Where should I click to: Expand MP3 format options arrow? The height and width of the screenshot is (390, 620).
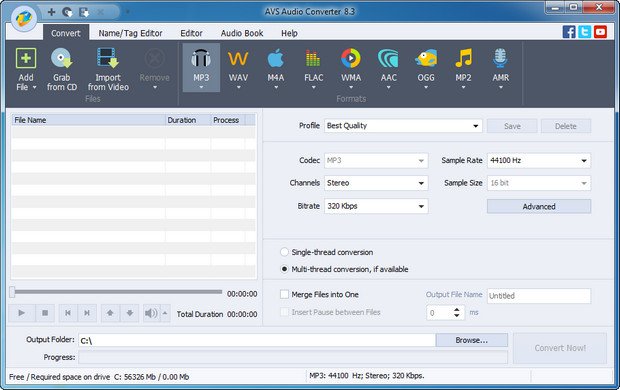point(201,87)
